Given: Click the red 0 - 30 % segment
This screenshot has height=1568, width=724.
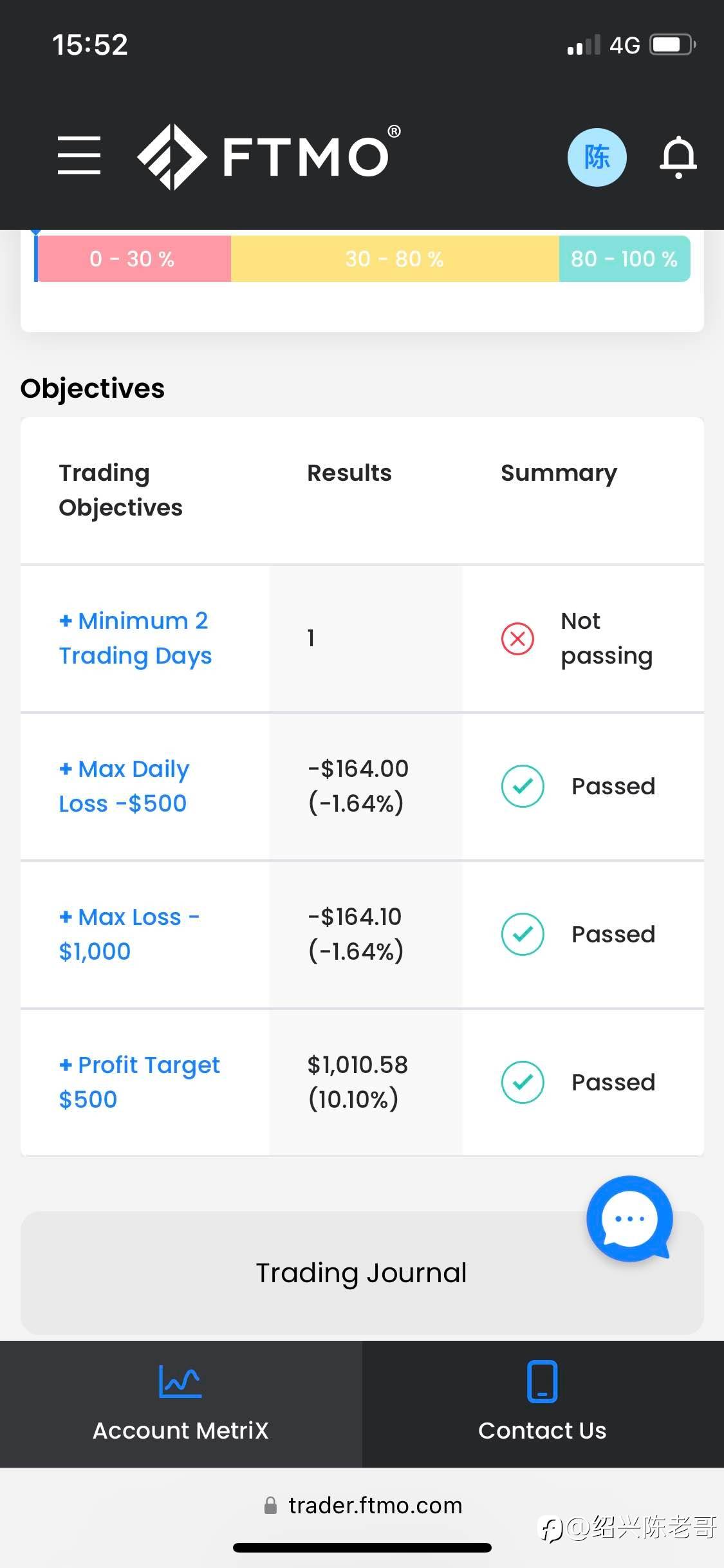Looking at the screenshot, I should [x=133, y=259].
